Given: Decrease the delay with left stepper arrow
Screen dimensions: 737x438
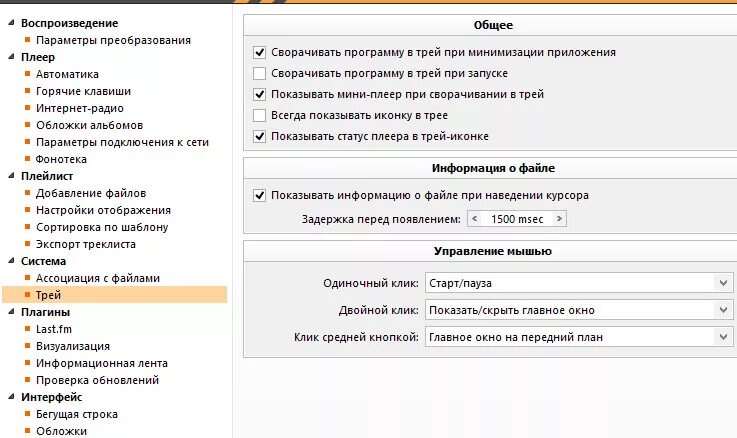Looking at the screenshot, I should point(475,219).
